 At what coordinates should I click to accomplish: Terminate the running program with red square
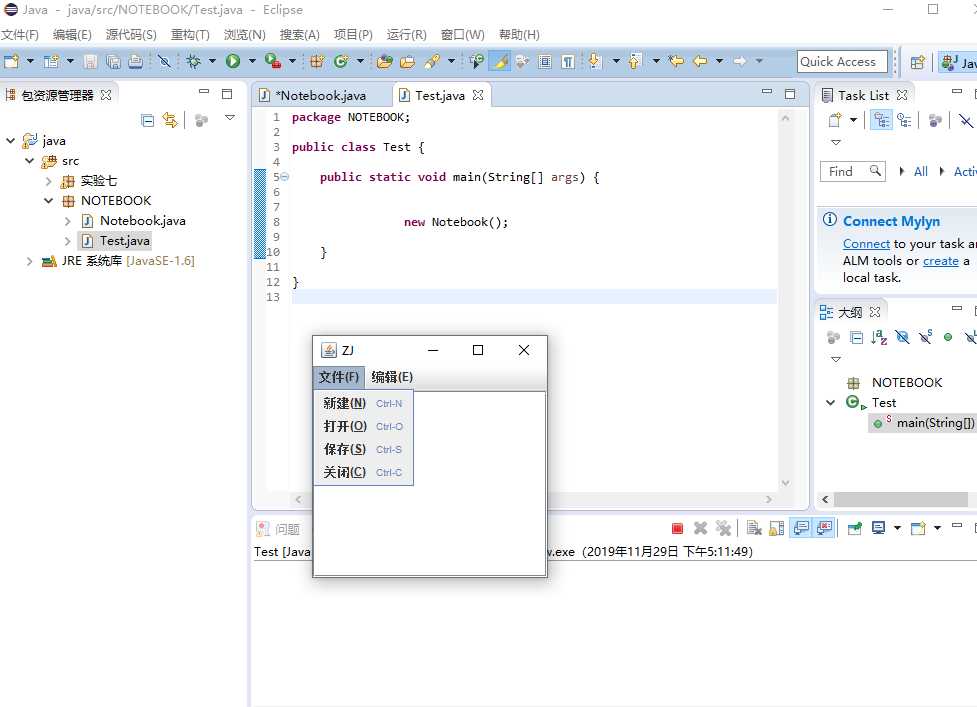[x=677, y=529]
